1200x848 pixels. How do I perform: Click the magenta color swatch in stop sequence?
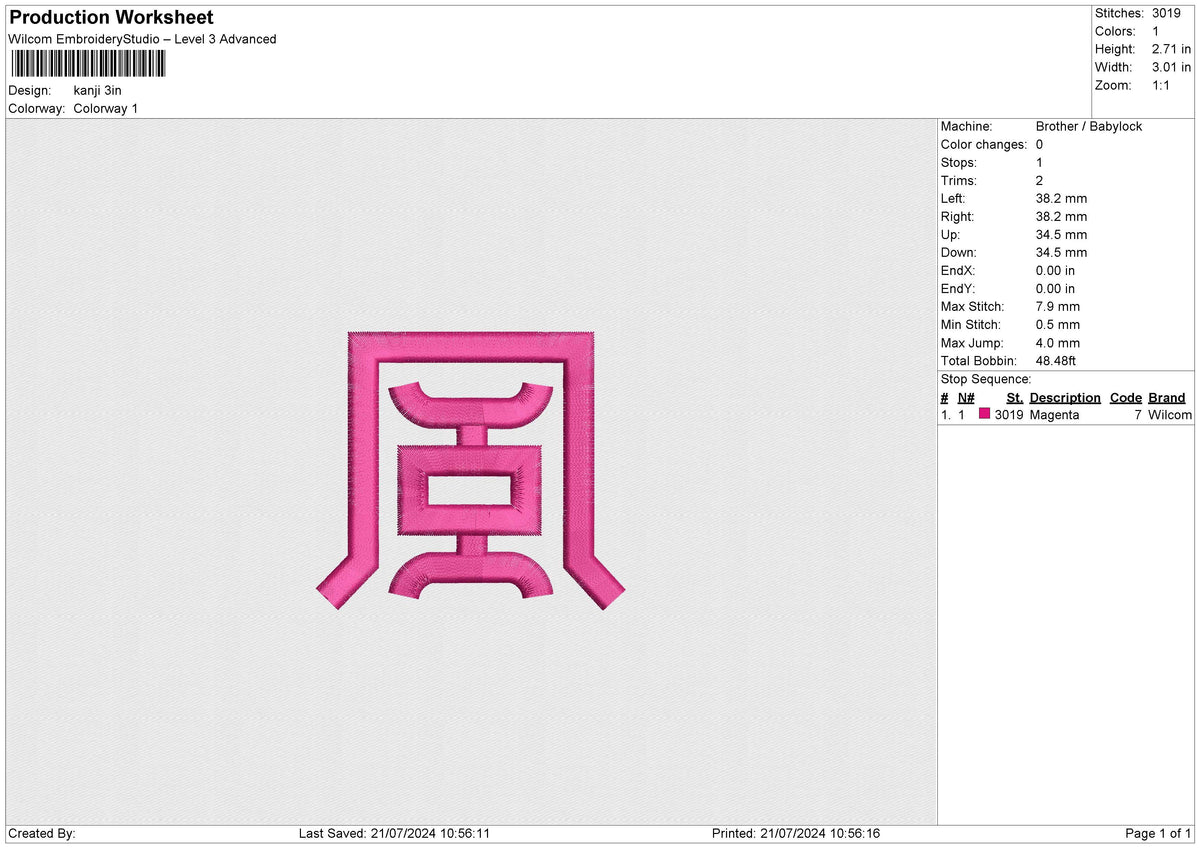click(985, 415)
